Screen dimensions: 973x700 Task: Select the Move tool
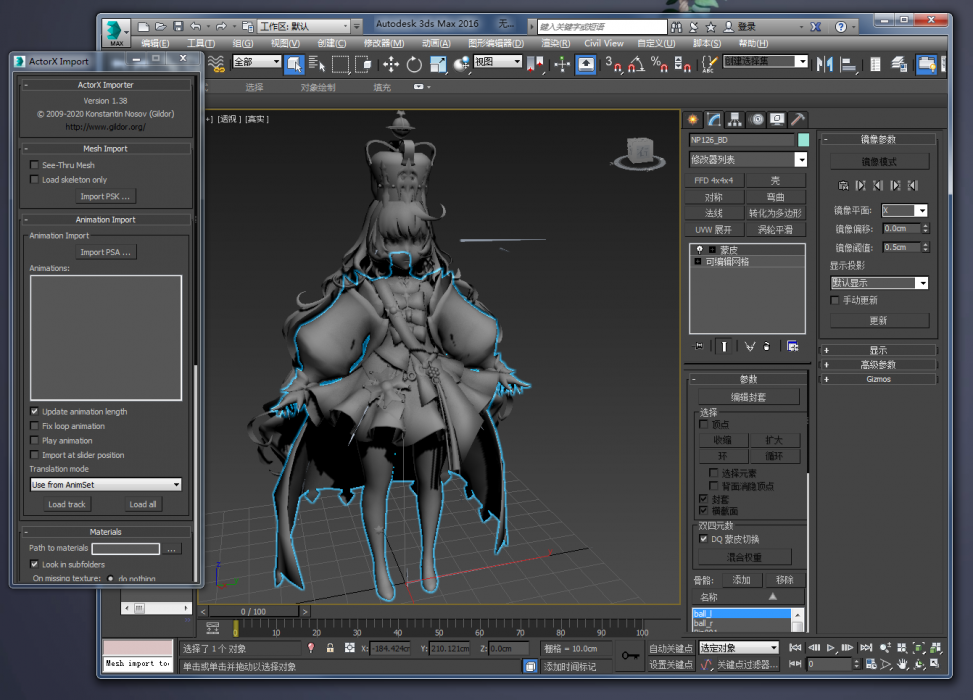(x=391, y=64)
